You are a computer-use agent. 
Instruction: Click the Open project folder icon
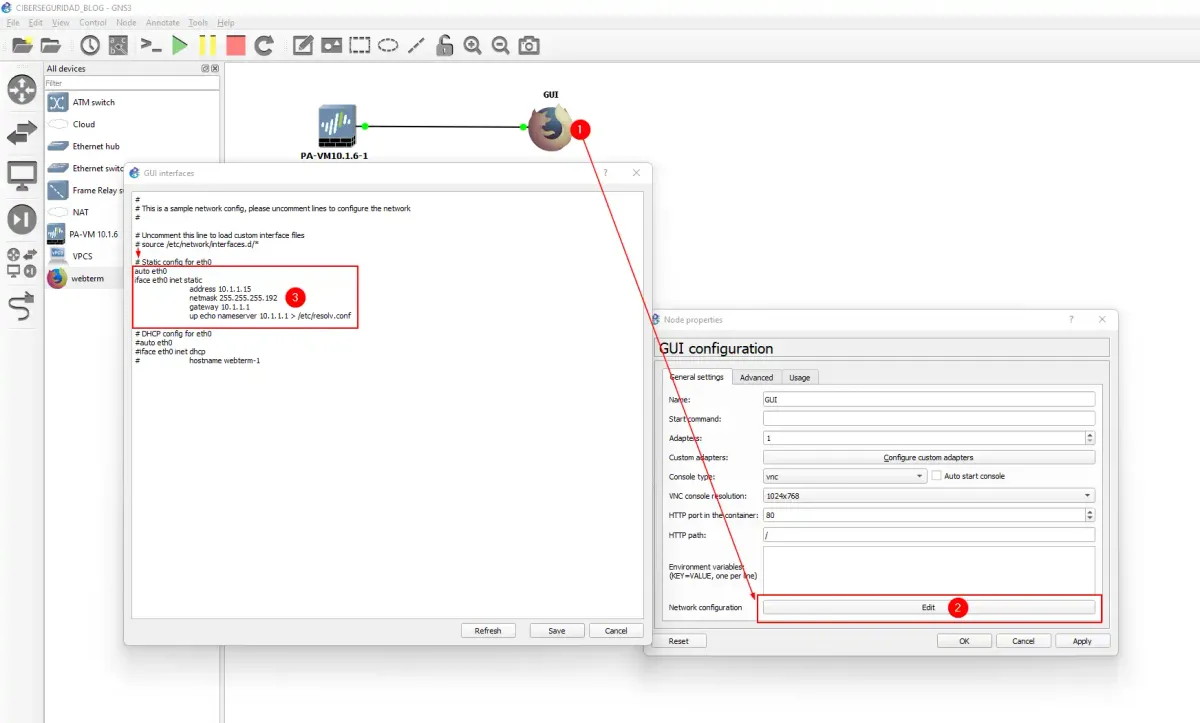[x=50, y=45]
